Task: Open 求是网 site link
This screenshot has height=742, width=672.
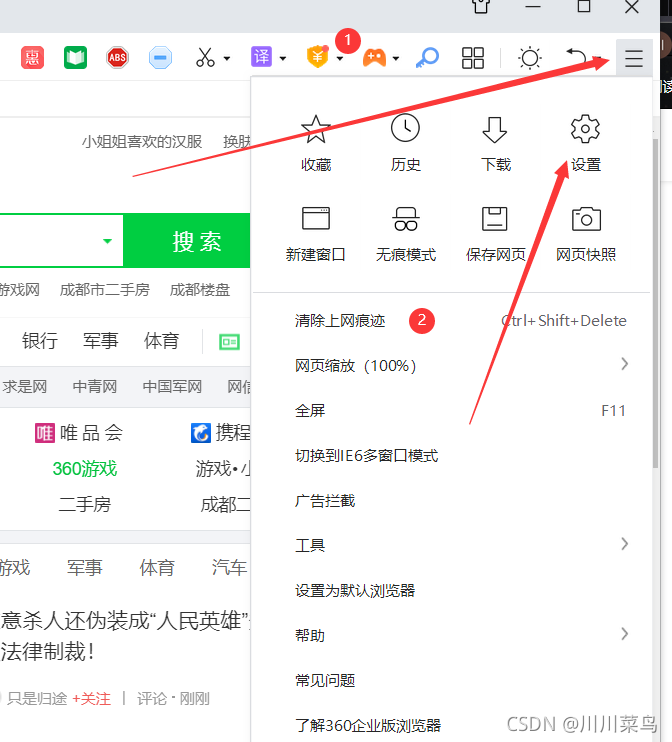Action: [24, 387]
